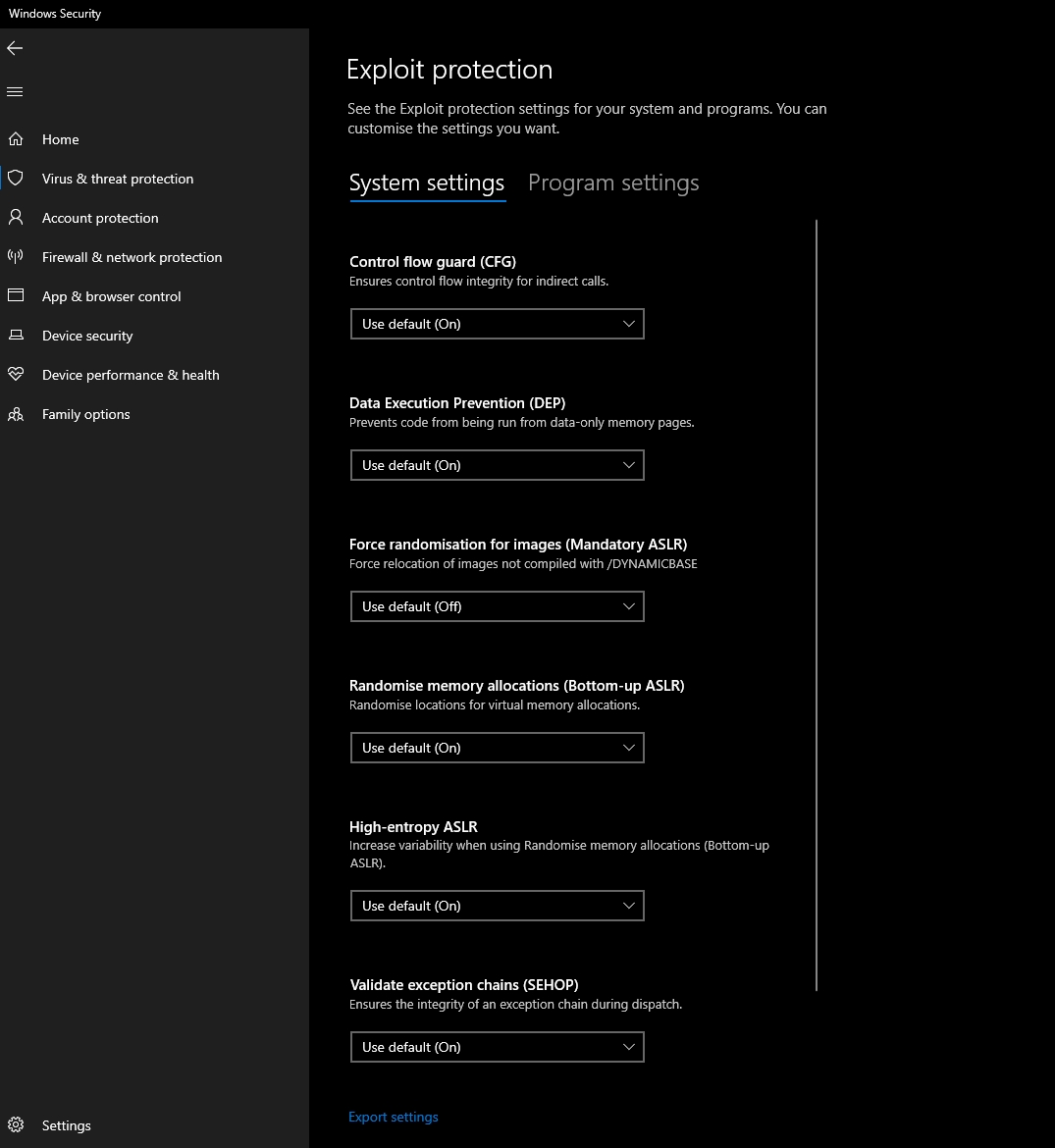Expand the Control flow guard dropdown
Viewport: 1055px width, 1148px height.
pyautogui.click(x=497, y=324)
